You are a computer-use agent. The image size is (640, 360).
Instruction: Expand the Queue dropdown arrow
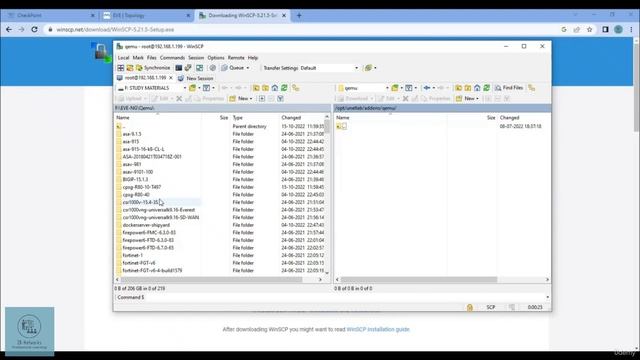[248, 68]
